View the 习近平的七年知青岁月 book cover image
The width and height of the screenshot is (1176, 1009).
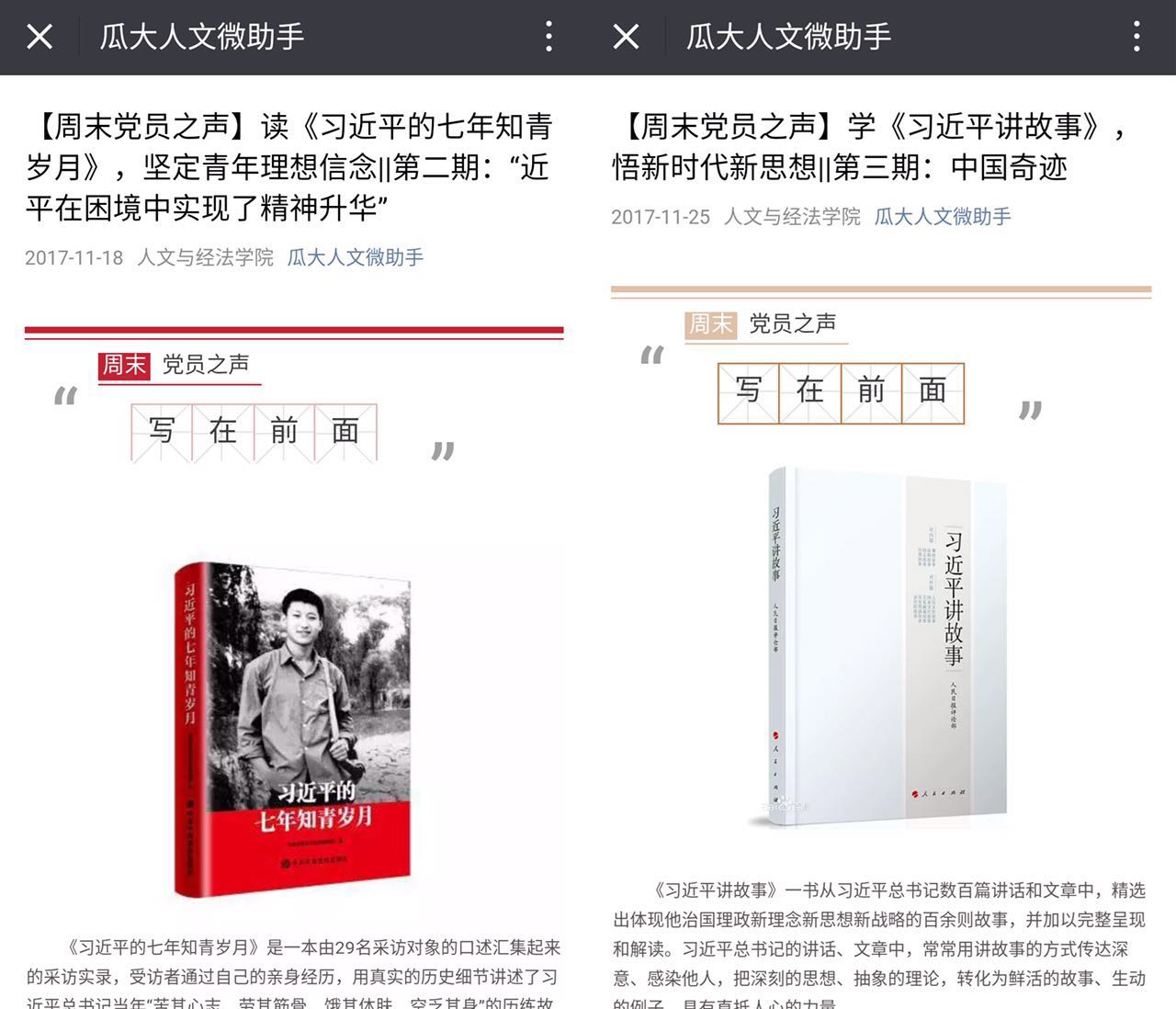(293, 729)
